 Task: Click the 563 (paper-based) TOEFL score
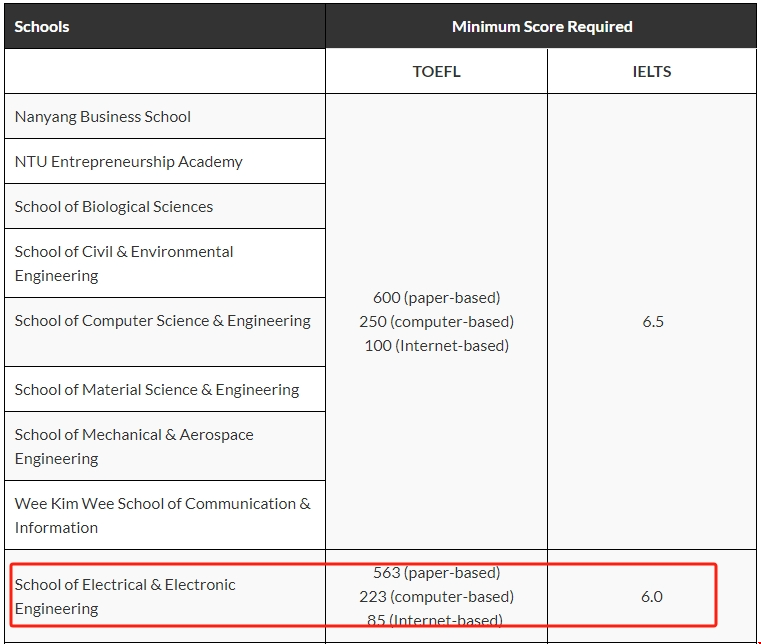(436, 573)
